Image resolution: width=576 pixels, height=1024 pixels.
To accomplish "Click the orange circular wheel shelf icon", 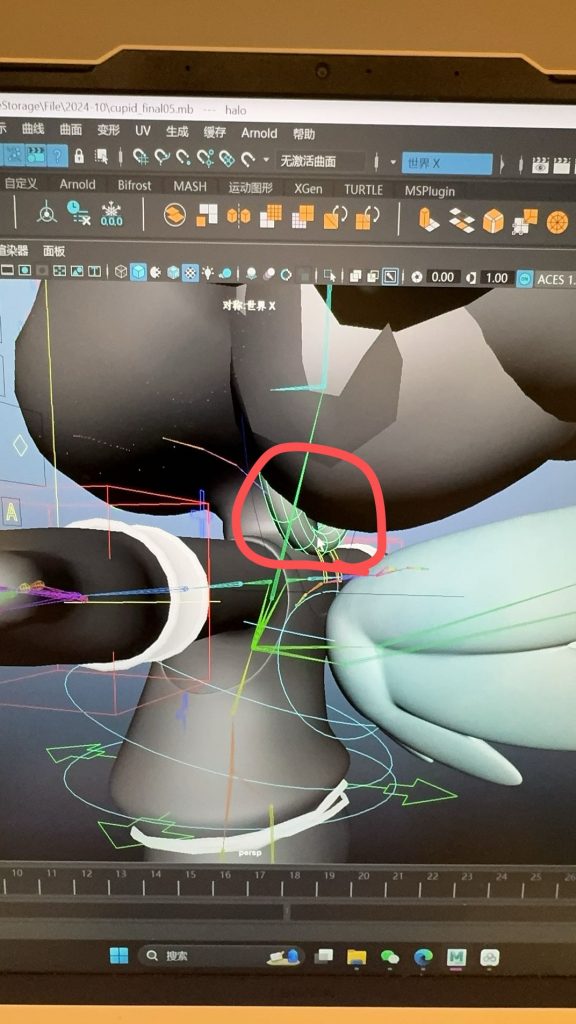I will (558, 222).
